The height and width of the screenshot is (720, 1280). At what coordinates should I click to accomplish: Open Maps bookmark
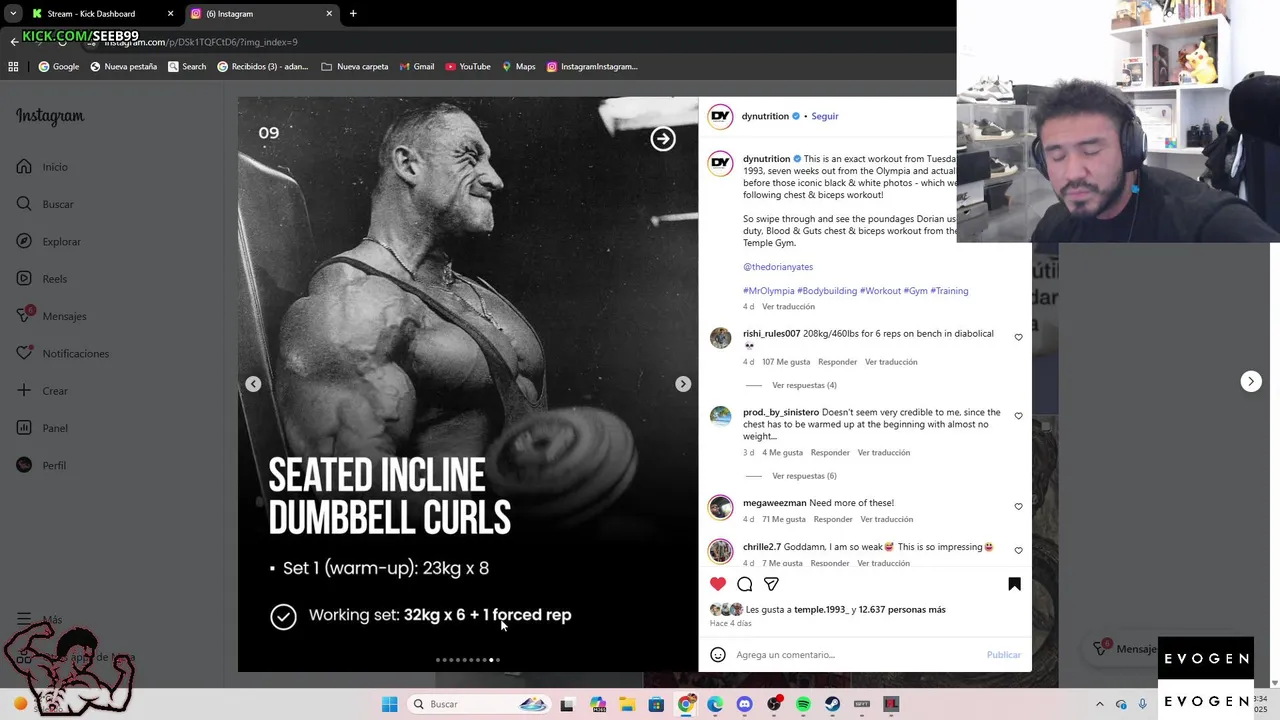[518, 67]
